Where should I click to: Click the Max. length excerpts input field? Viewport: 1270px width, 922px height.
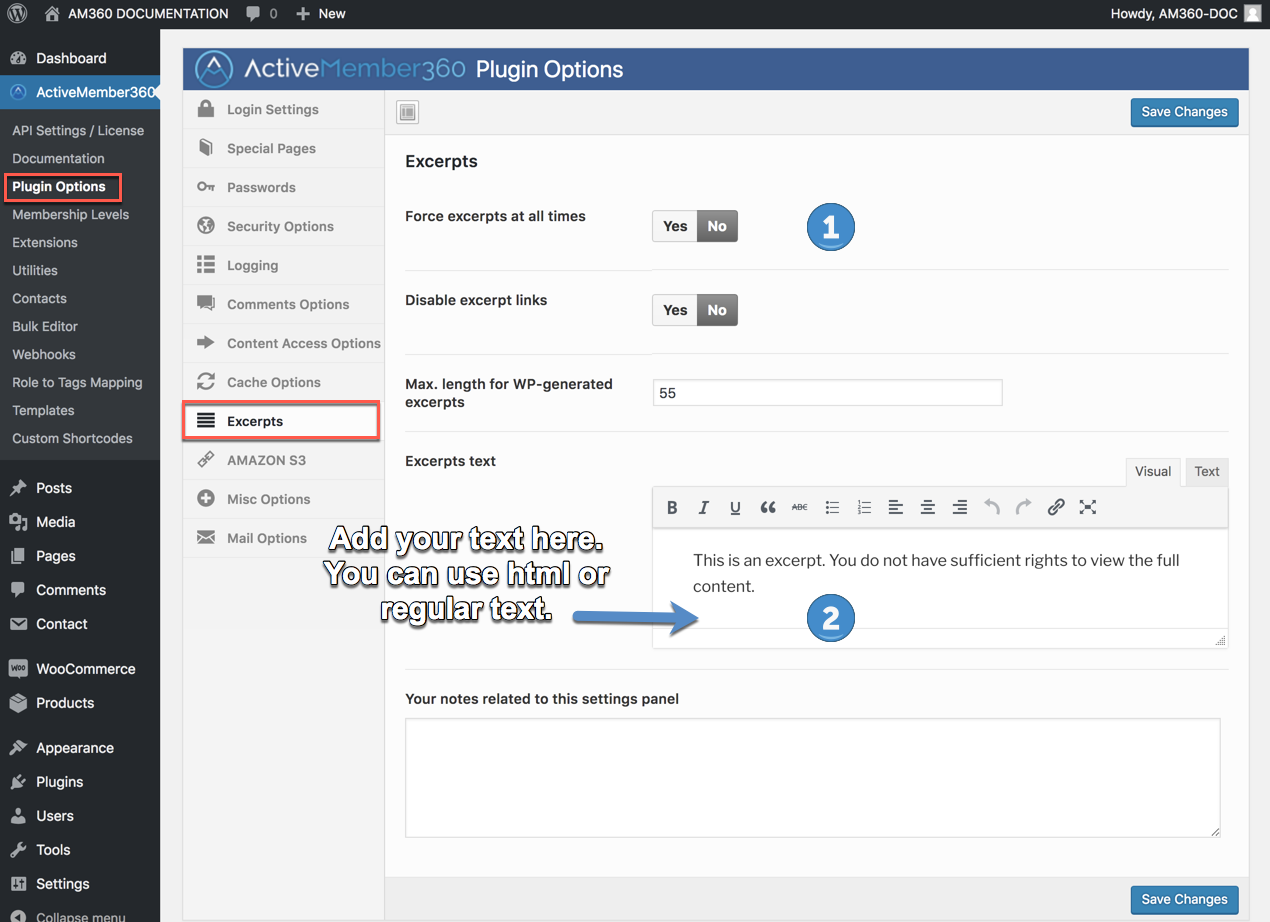[x=827, y=393]
